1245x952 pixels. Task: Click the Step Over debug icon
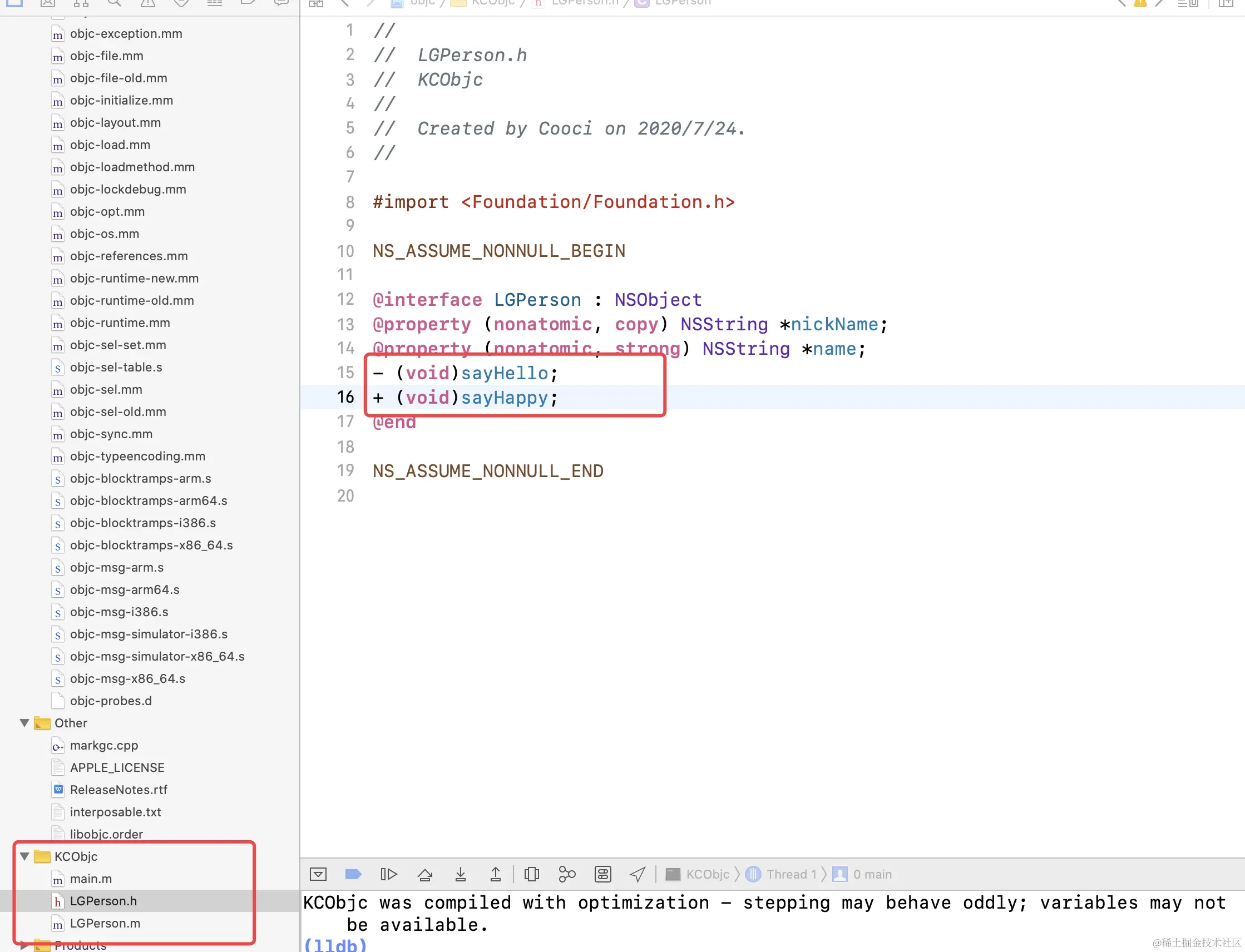pos(425,874)
